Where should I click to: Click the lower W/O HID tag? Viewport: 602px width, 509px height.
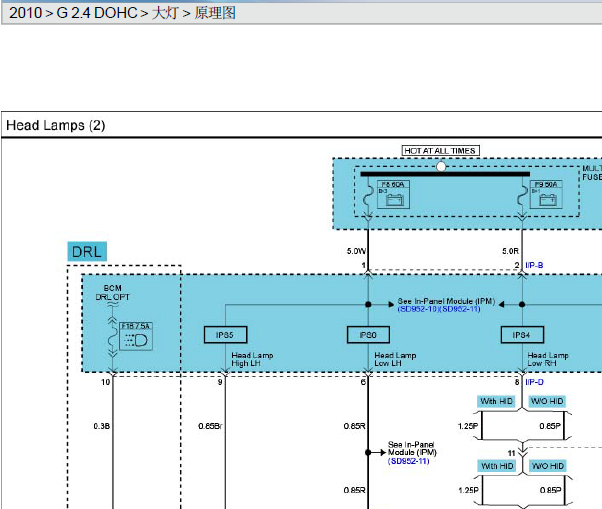click(x=547, y=466)
